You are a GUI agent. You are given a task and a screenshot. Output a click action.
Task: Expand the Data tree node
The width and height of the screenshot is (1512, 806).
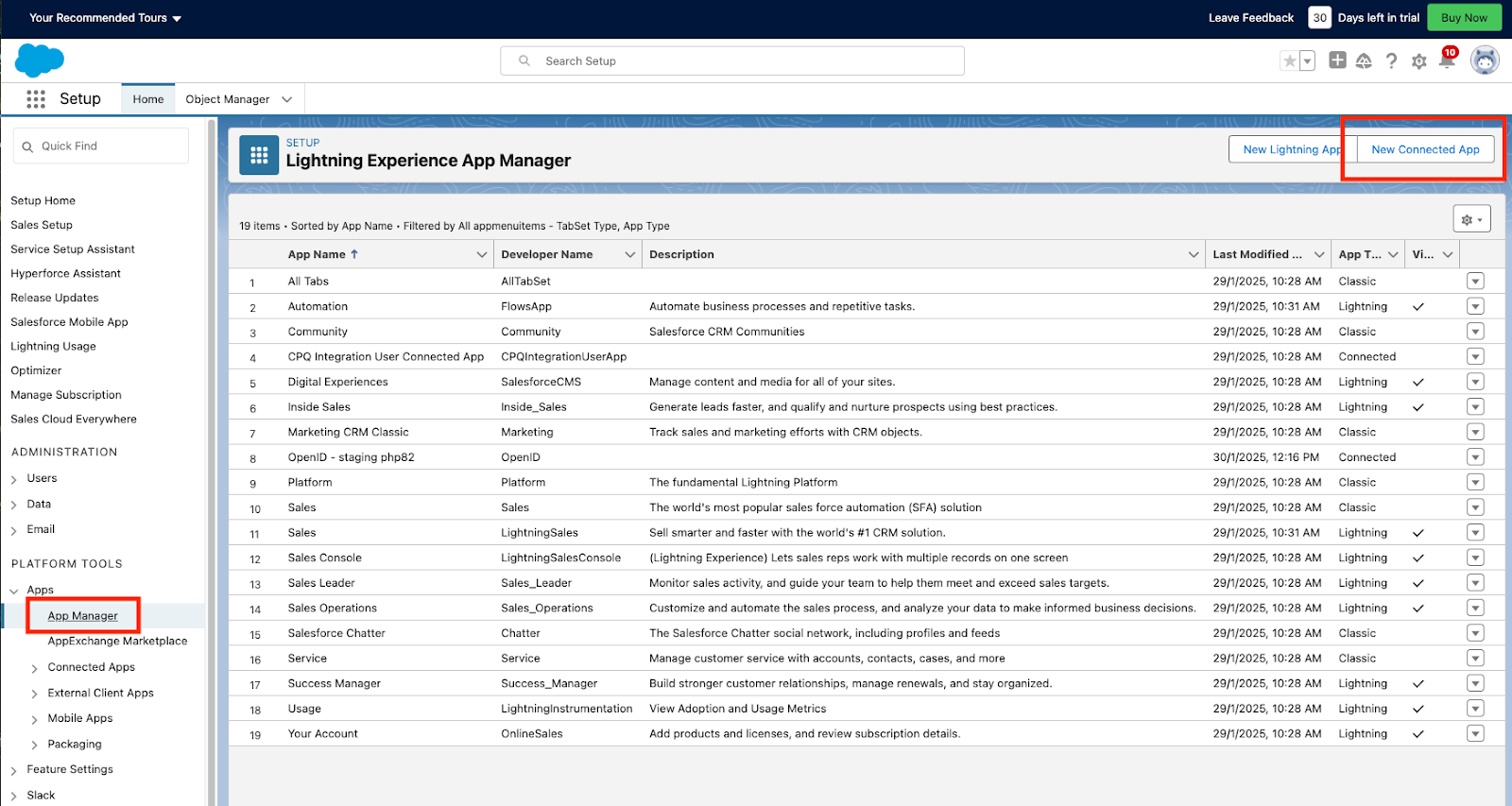pos(13,505)
